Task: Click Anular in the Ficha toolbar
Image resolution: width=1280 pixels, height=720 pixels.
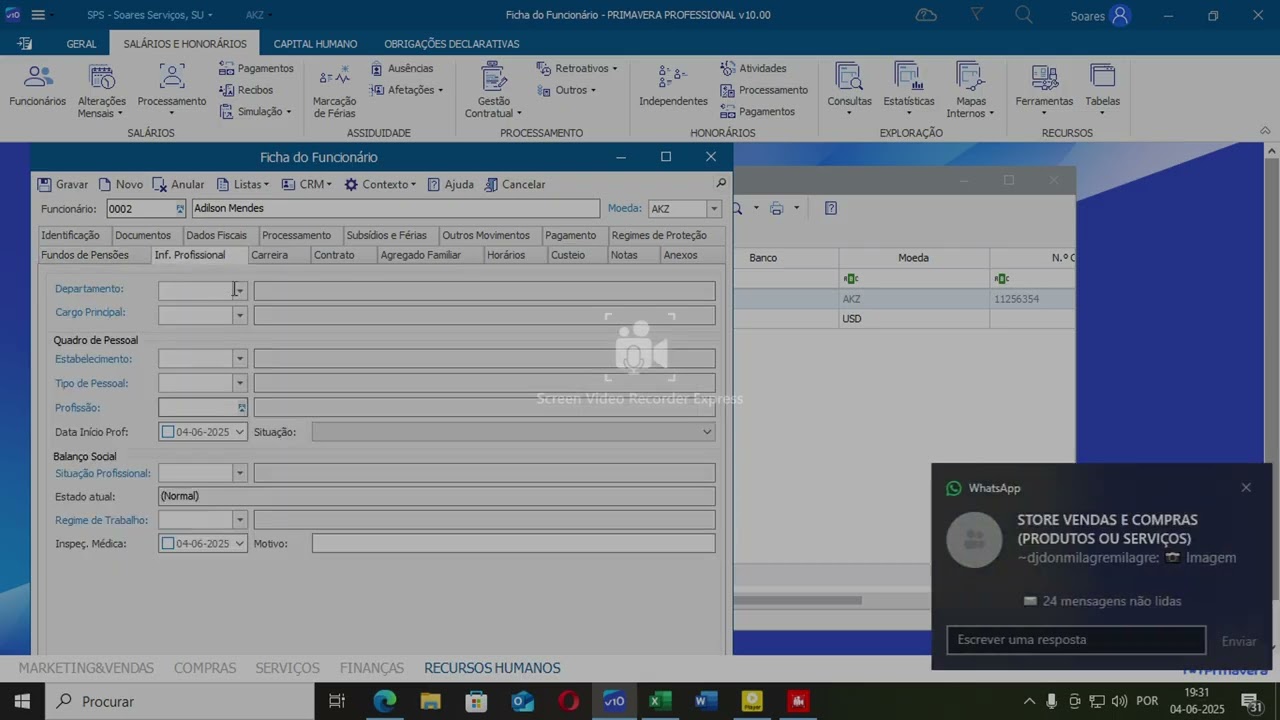Action: (x=178, y=184)
